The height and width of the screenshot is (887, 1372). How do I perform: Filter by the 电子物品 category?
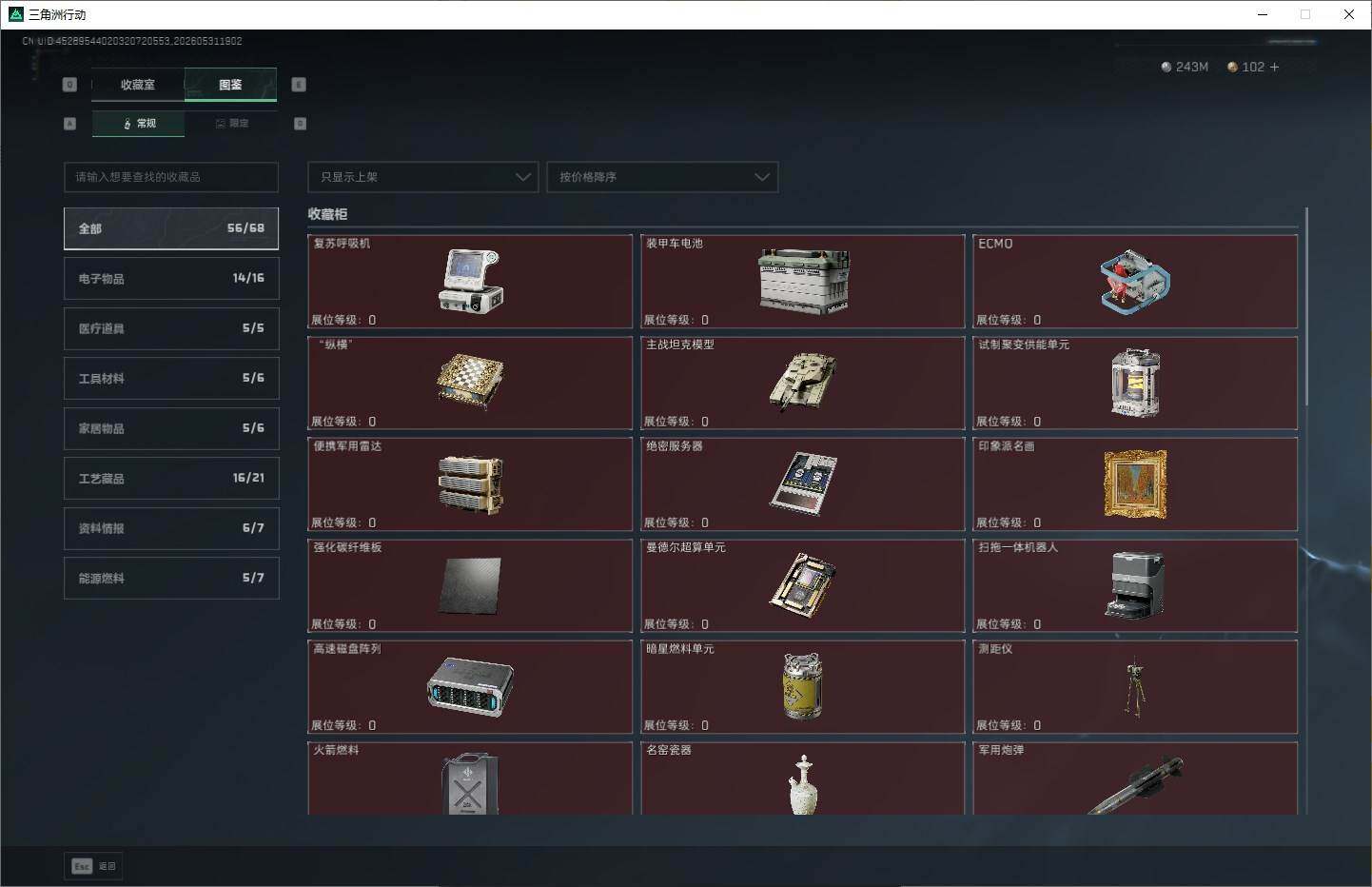click(x=171, y=278)
